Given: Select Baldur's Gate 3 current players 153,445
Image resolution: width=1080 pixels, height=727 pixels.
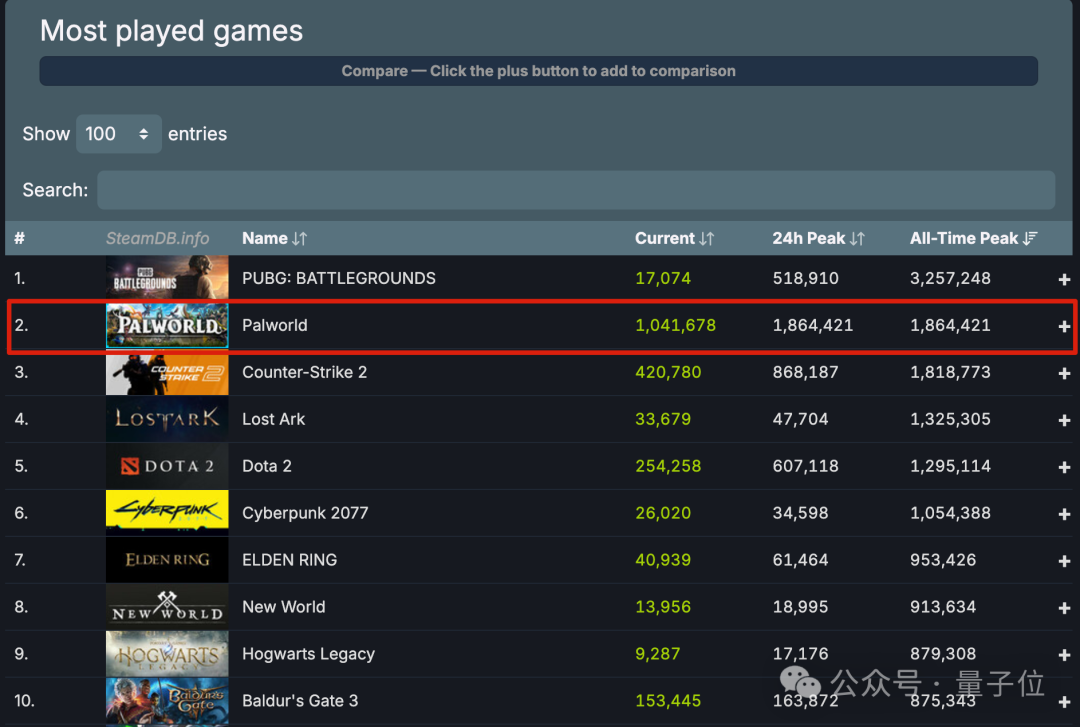Looking at the screenshot, I should pyautogui.click(x=667, y=701).
